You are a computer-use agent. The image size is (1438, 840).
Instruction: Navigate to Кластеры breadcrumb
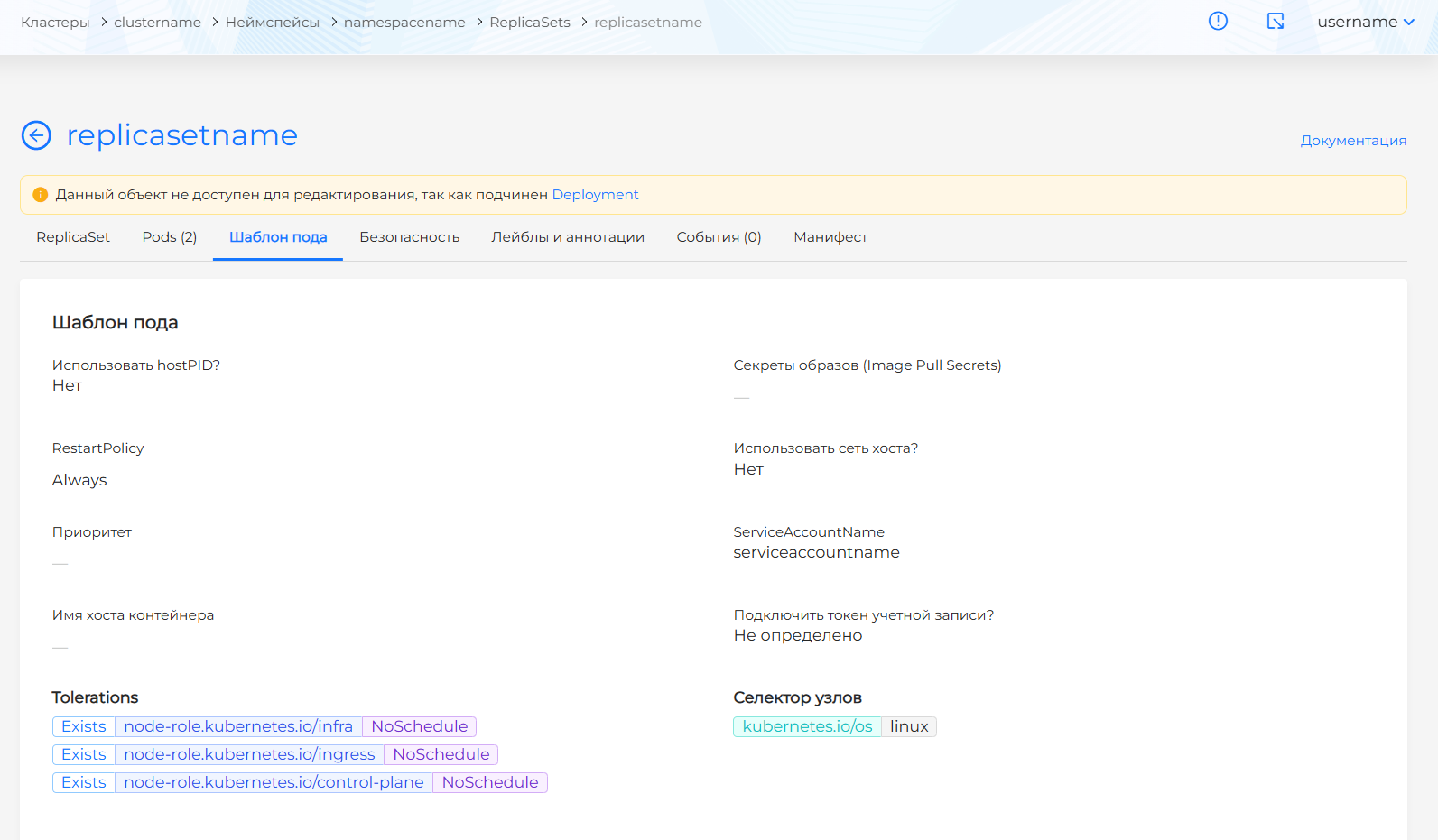pyautogui.click(x=55, y=23)
